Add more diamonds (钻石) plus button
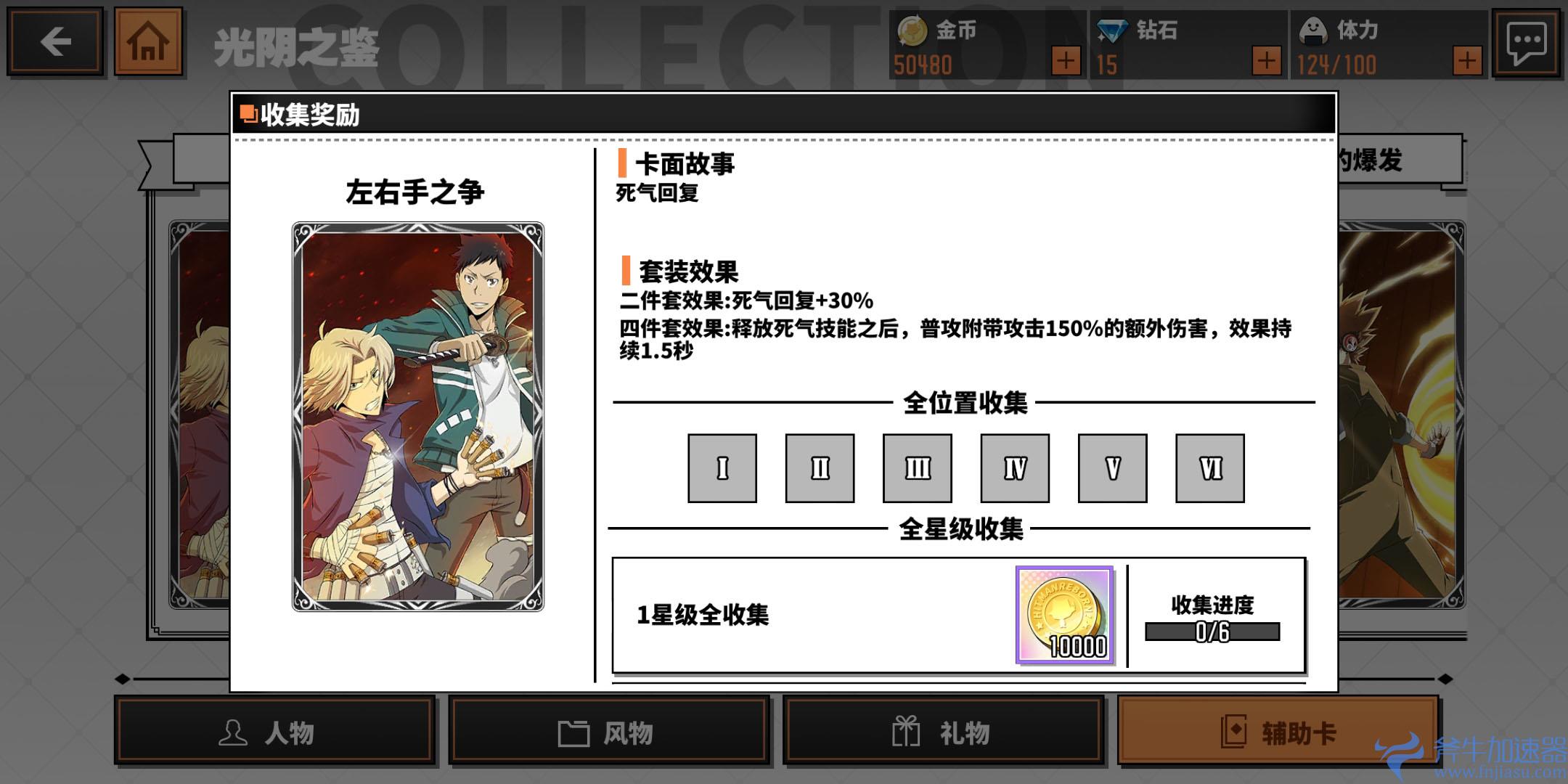Image resolution: width=1568 pixels, height=784 pixels. (1266, 61)
